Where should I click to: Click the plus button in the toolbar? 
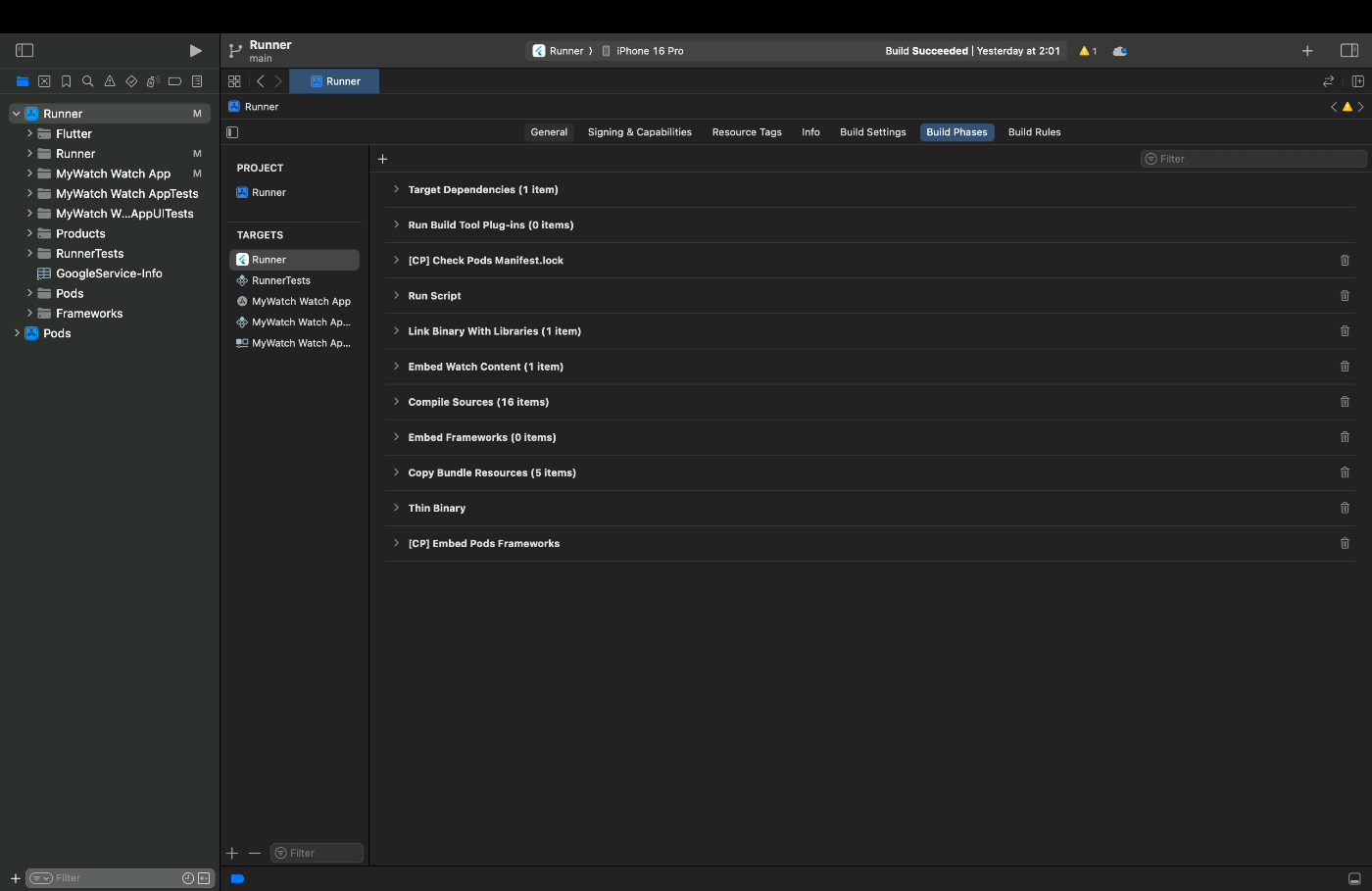(1307, 51)
